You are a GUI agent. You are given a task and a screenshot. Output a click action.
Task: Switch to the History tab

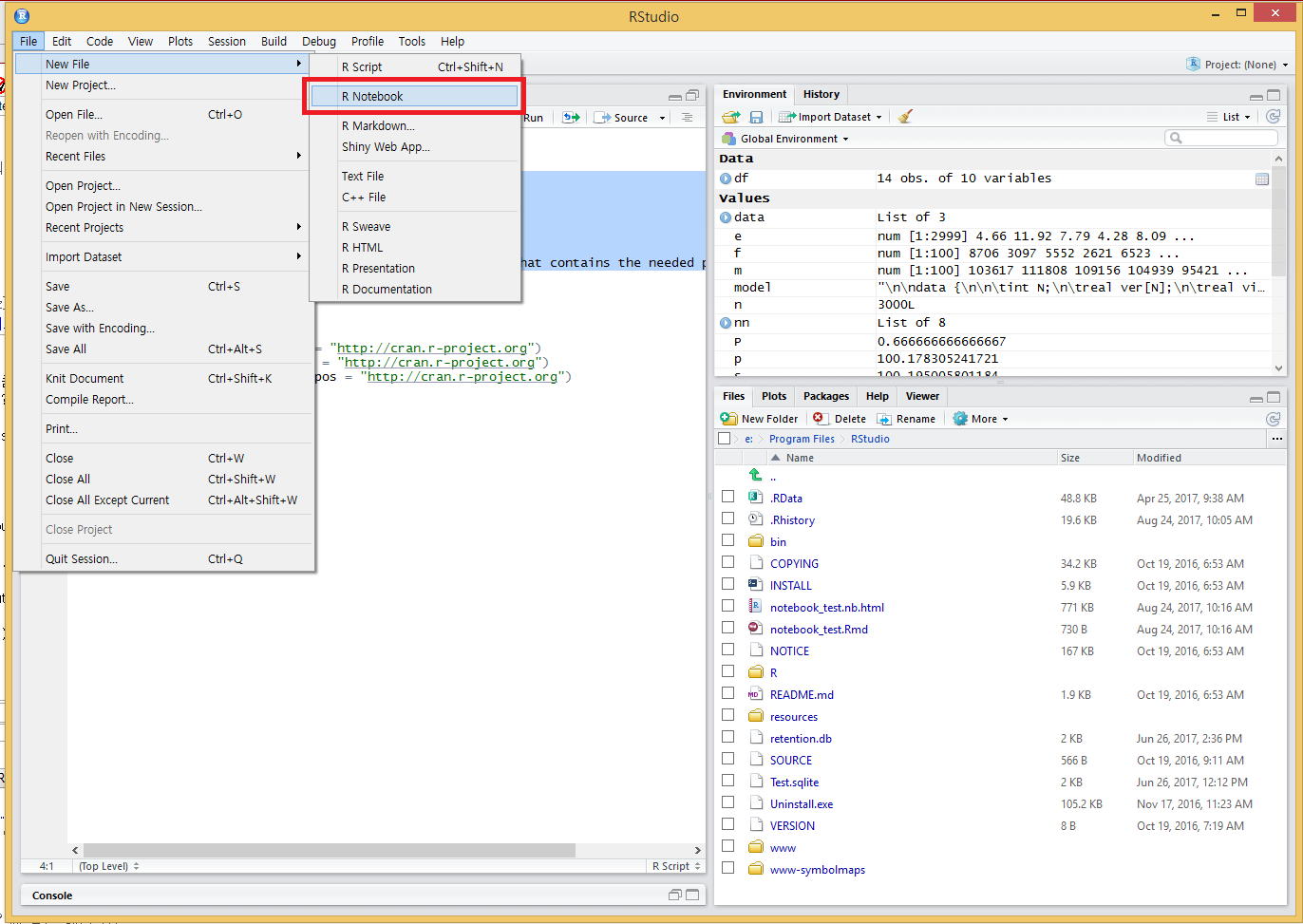point(821,95)
